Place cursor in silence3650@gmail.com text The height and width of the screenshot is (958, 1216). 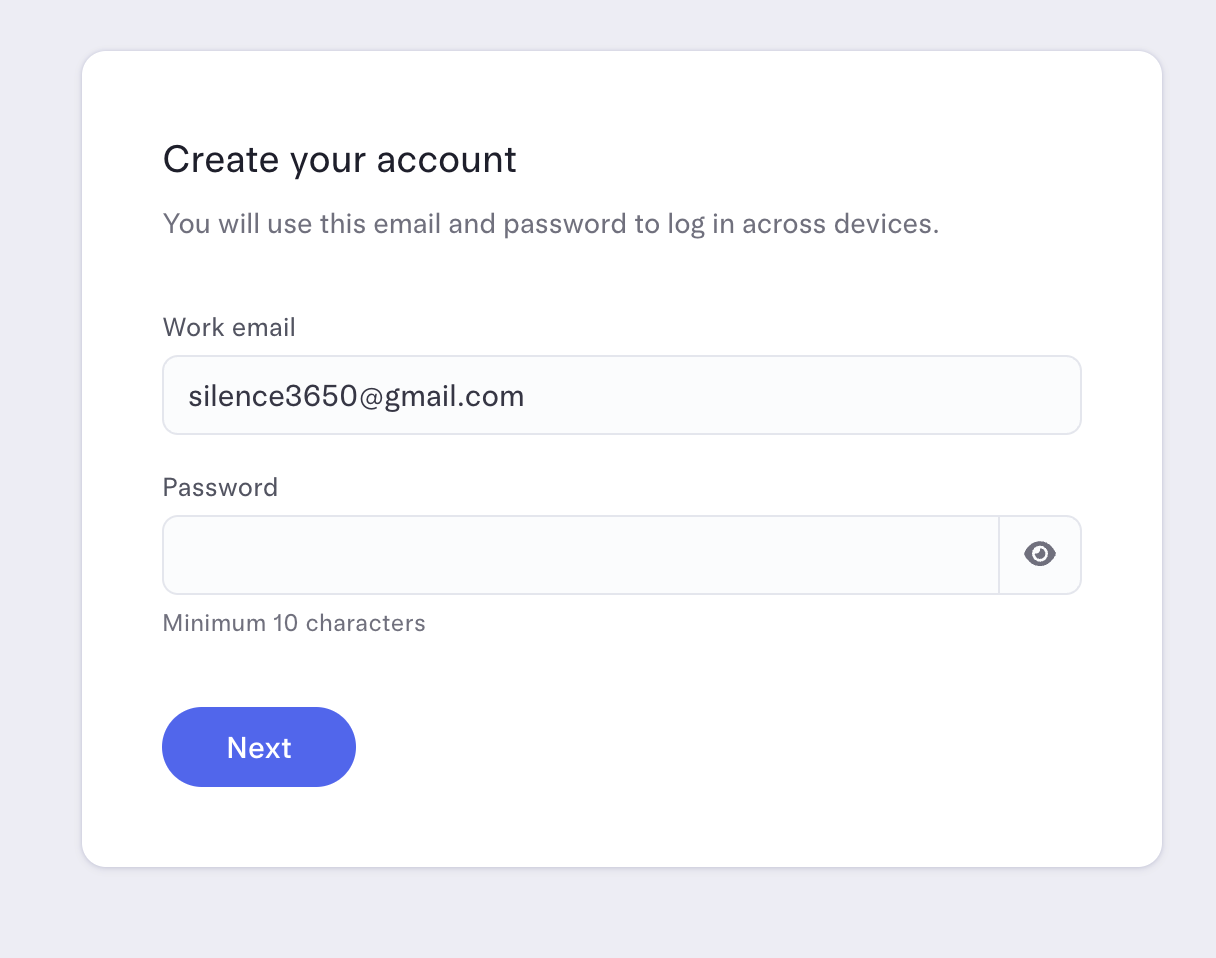356,396
